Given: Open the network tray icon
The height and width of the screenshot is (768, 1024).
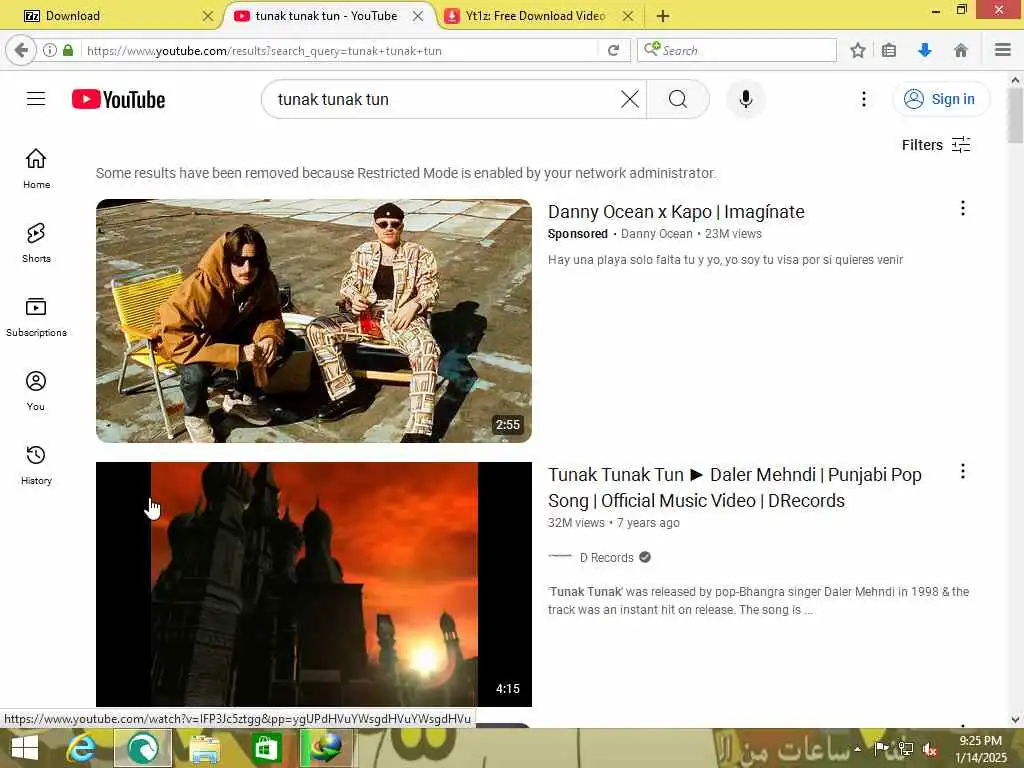Looking at the screenshot, I should [x=906, y=749].
